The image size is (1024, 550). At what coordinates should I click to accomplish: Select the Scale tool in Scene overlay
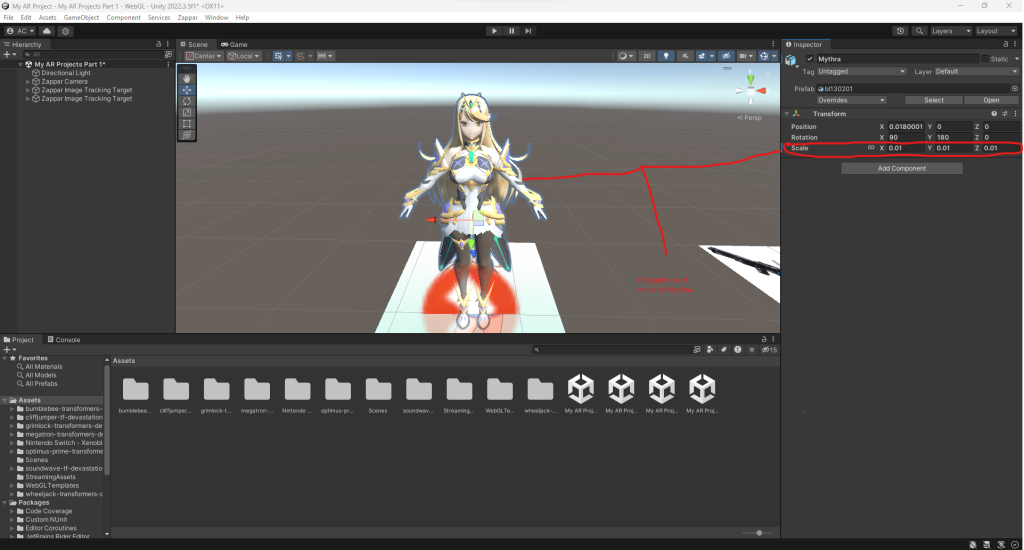click(187, 112)
